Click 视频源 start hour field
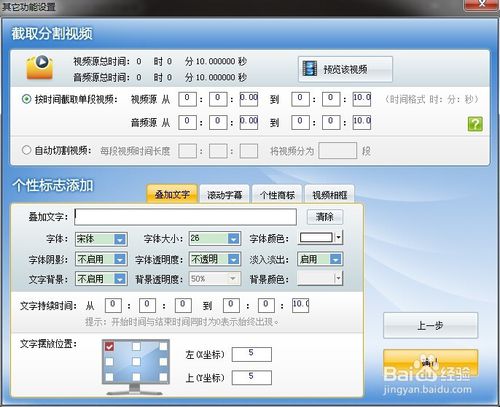Image resolution: width=500 pixels, height=407 pixels. coord(187,99)
